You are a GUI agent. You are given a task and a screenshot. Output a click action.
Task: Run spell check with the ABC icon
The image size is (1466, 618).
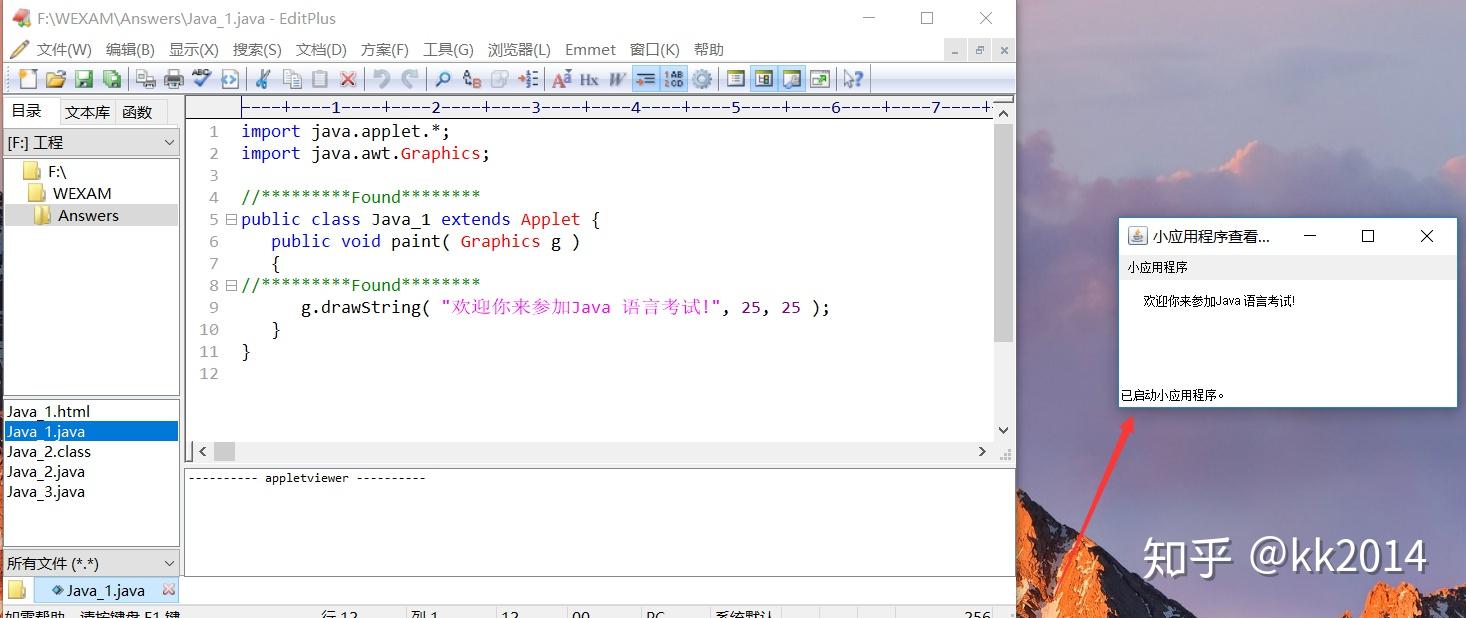[x=202, y=78]
